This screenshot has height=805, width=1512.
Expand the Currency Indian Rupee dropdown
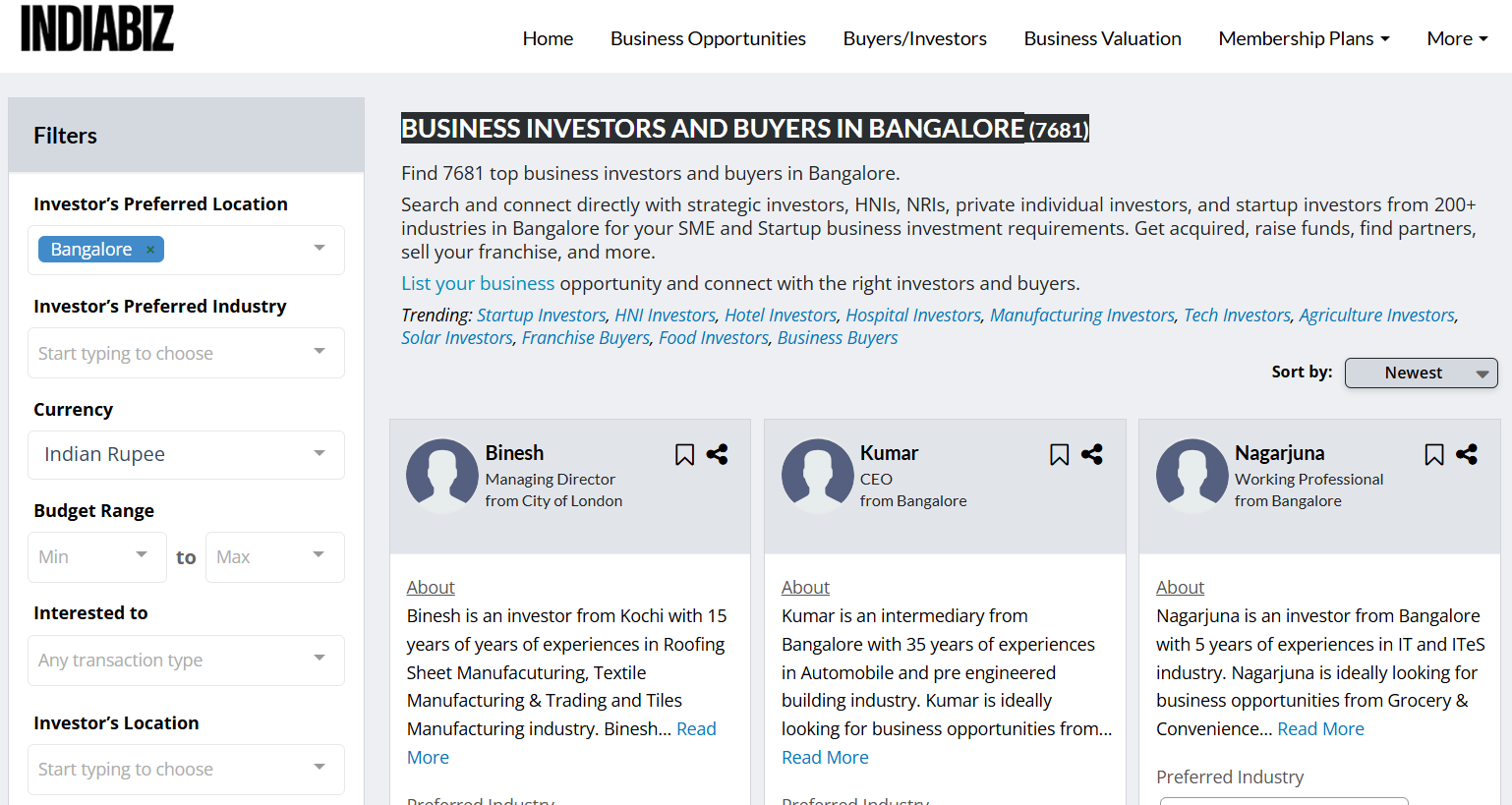(186, 454)
